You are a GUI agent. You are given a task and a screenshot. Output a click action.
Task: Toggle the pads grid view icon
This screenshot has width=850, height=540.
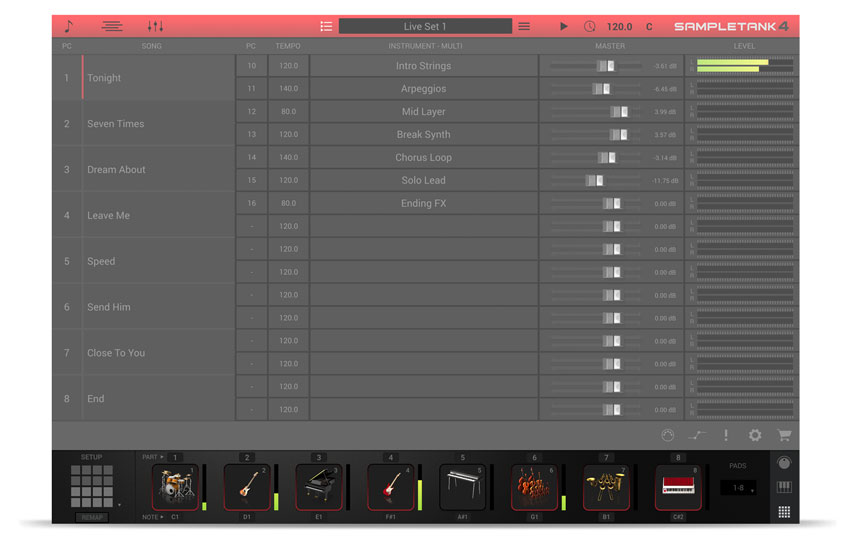(784, 512)
